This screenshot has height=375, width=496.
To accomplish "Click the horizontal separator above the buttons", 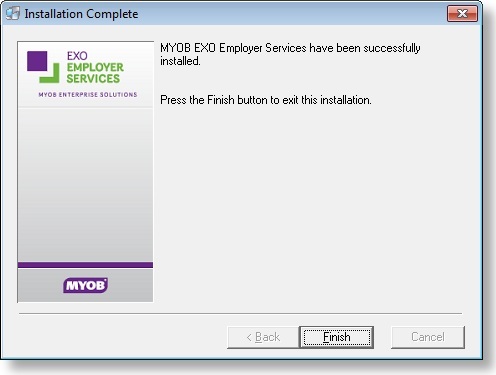I will click(240, 314).
